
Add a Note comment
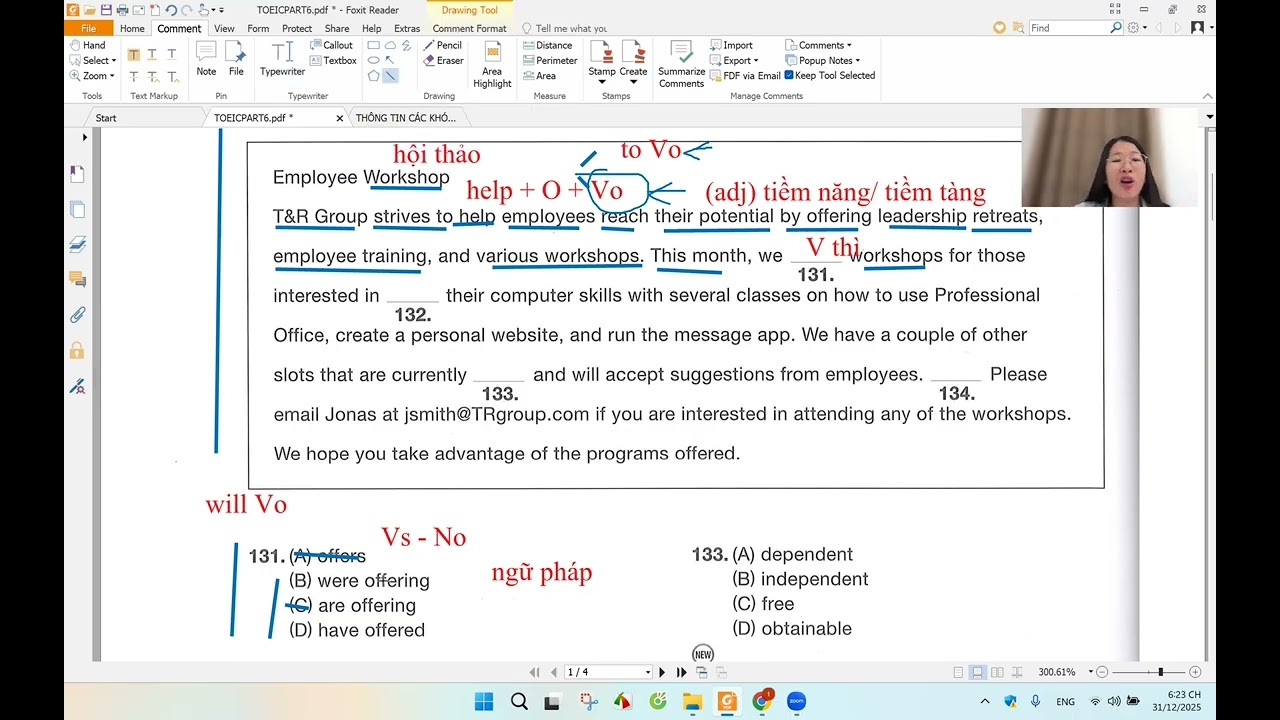point(206,59)
